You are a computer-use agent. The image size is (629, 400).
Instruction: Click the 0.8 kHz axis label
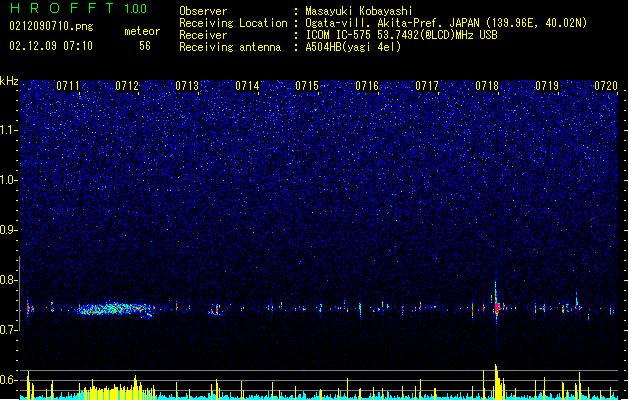point(9,280)
